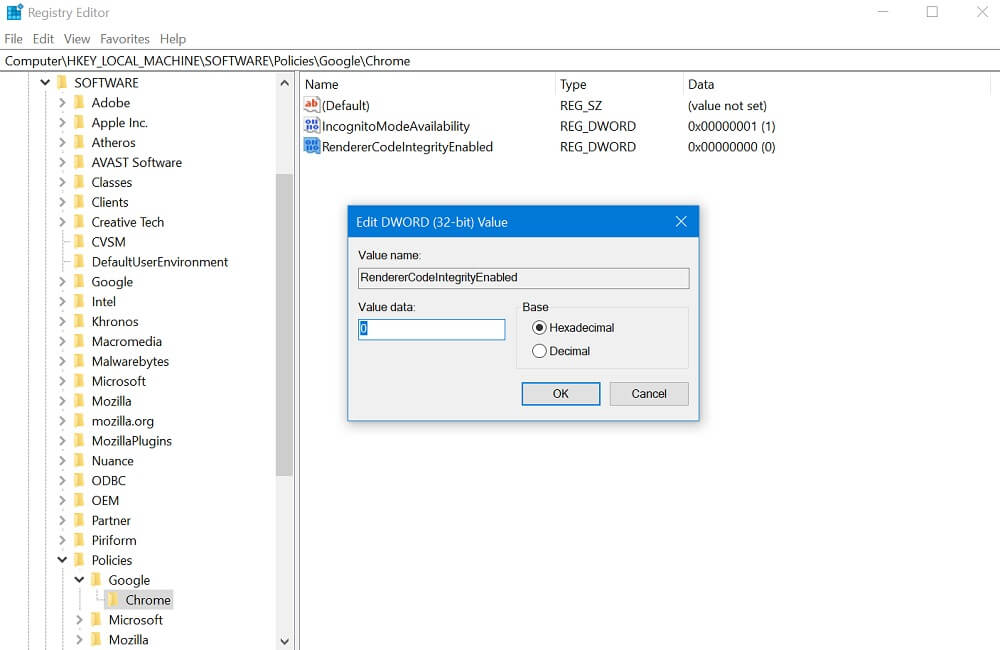Click the Creative Tech folder icon
This screenshot has width=1000, height=650.
pos(80,221)
